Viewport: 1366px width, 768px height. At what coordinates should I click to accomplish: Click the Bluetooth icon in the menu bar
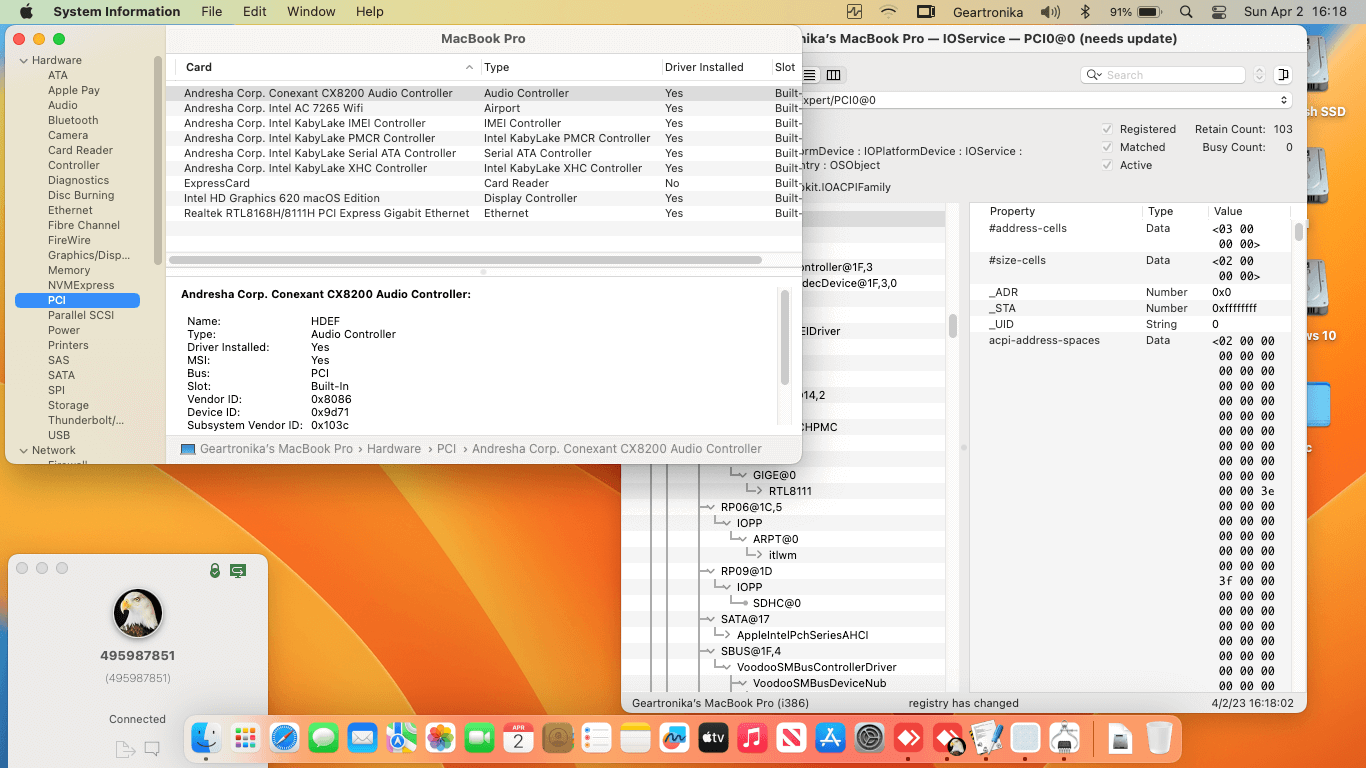coord(1085,12)
